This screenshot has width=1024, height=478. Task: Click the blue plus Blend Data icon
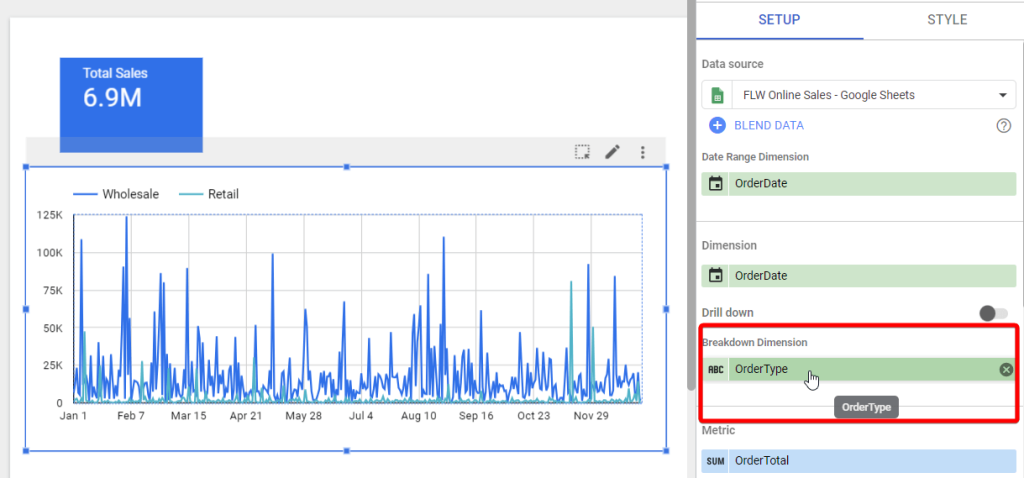pyautogui.click(x=717, y=125)
